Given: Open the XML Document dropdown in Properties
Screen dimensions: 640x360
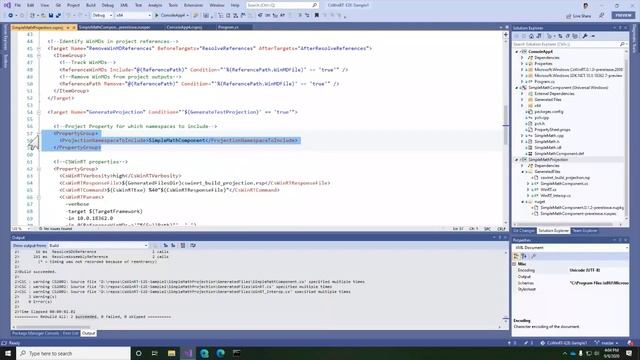Looking at the screenshot, I should pyautogui.click(x=571, y=247).
